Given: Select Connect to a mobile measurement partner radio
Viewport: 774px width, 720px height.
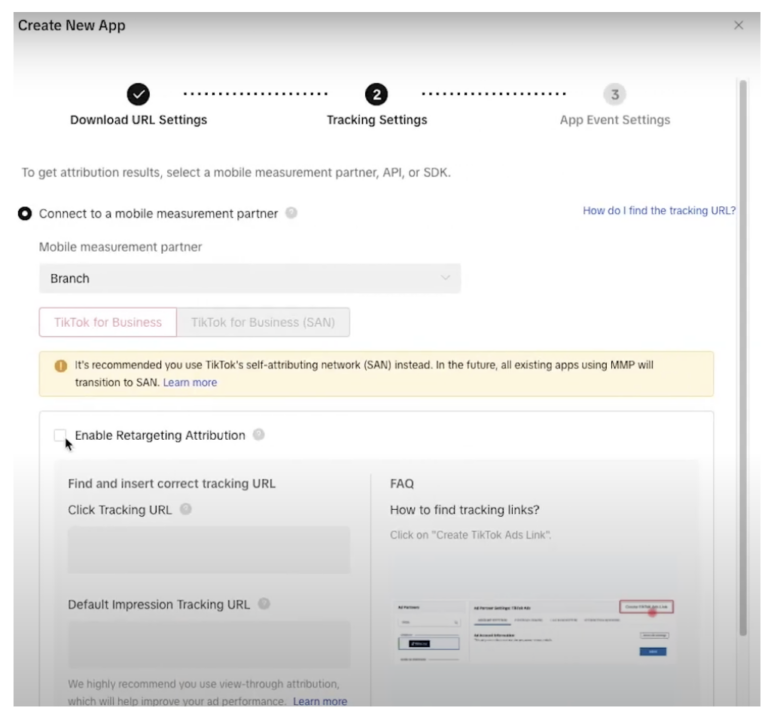Looking at the screenshot, I should [25, 214].
